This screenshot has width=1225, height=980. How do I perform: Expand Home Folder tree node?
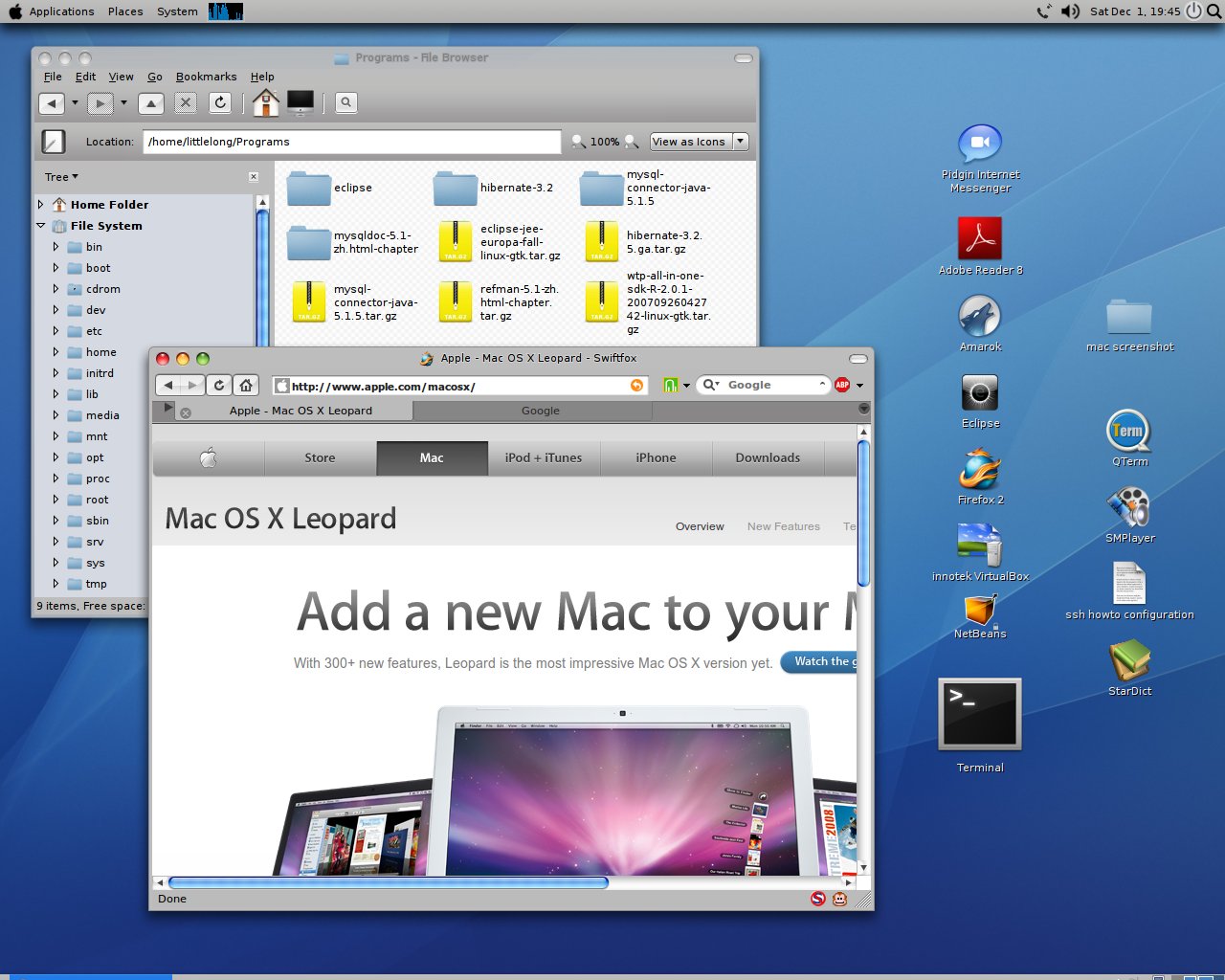(41, 205)
